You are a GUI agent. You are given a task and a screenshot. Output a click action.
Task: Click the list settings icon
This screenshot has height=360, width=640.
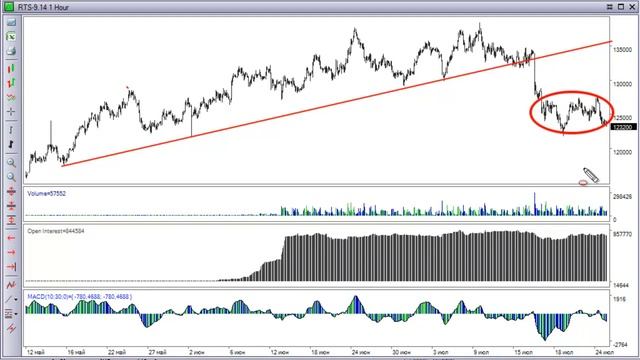coord(9,314)
